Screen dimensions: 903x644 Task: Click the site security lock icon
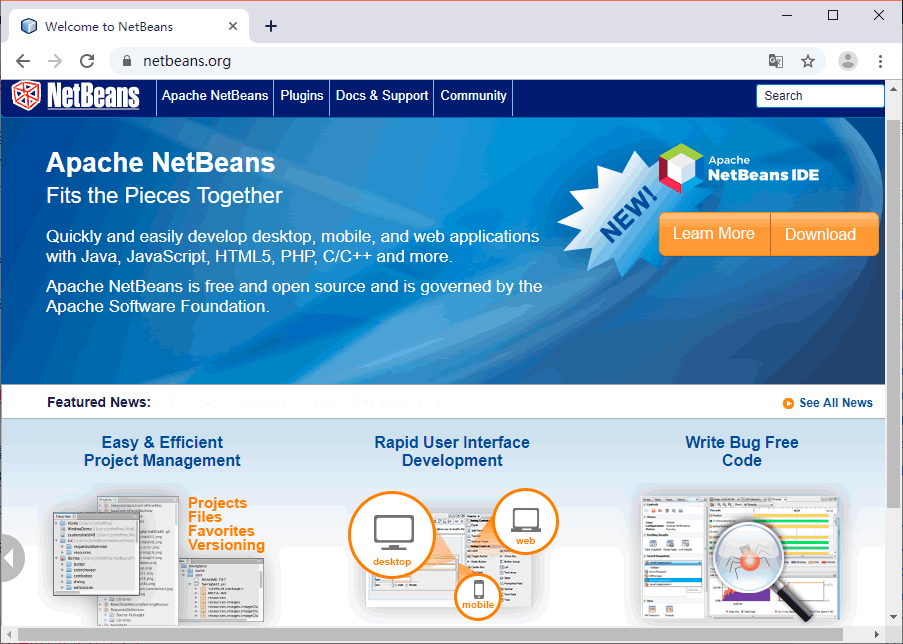[x=126, y=60]
